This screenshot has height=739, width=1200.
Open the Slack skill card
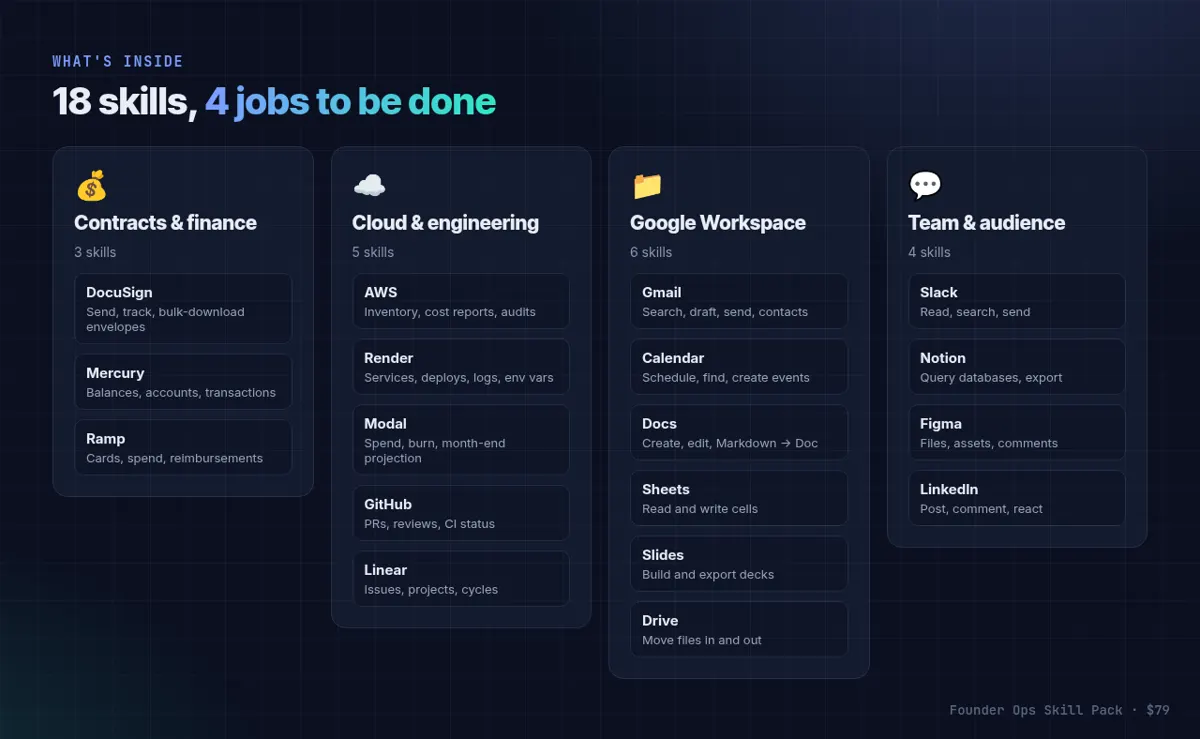1017,301
